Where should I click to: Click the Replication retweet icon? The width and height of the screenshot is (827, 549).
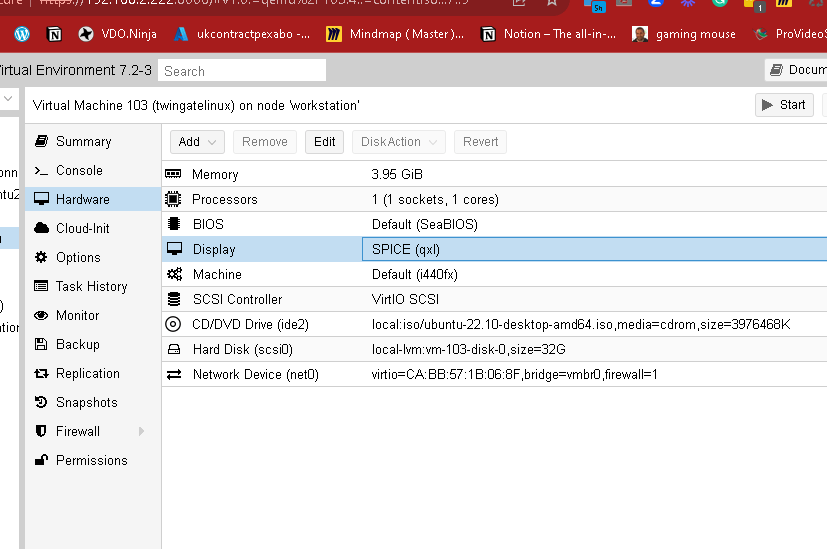41,373
